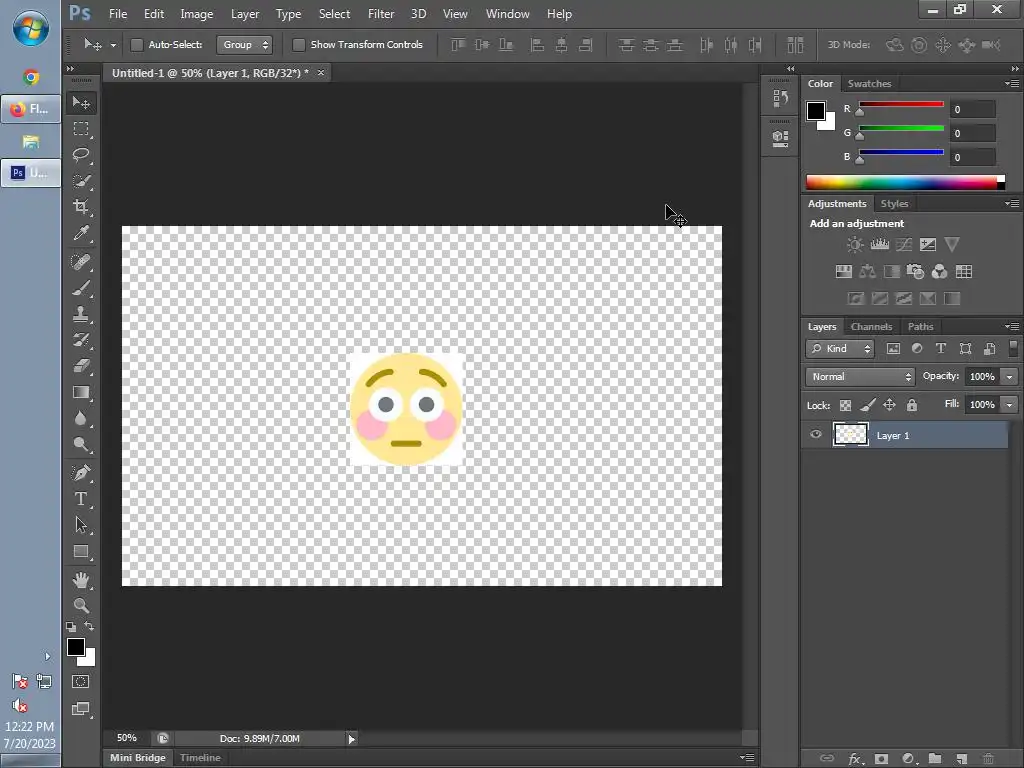Image resolution: width=1024 pixels, height=768 pixels.
Task: Select the Move tool
Action: coord(81,103)
